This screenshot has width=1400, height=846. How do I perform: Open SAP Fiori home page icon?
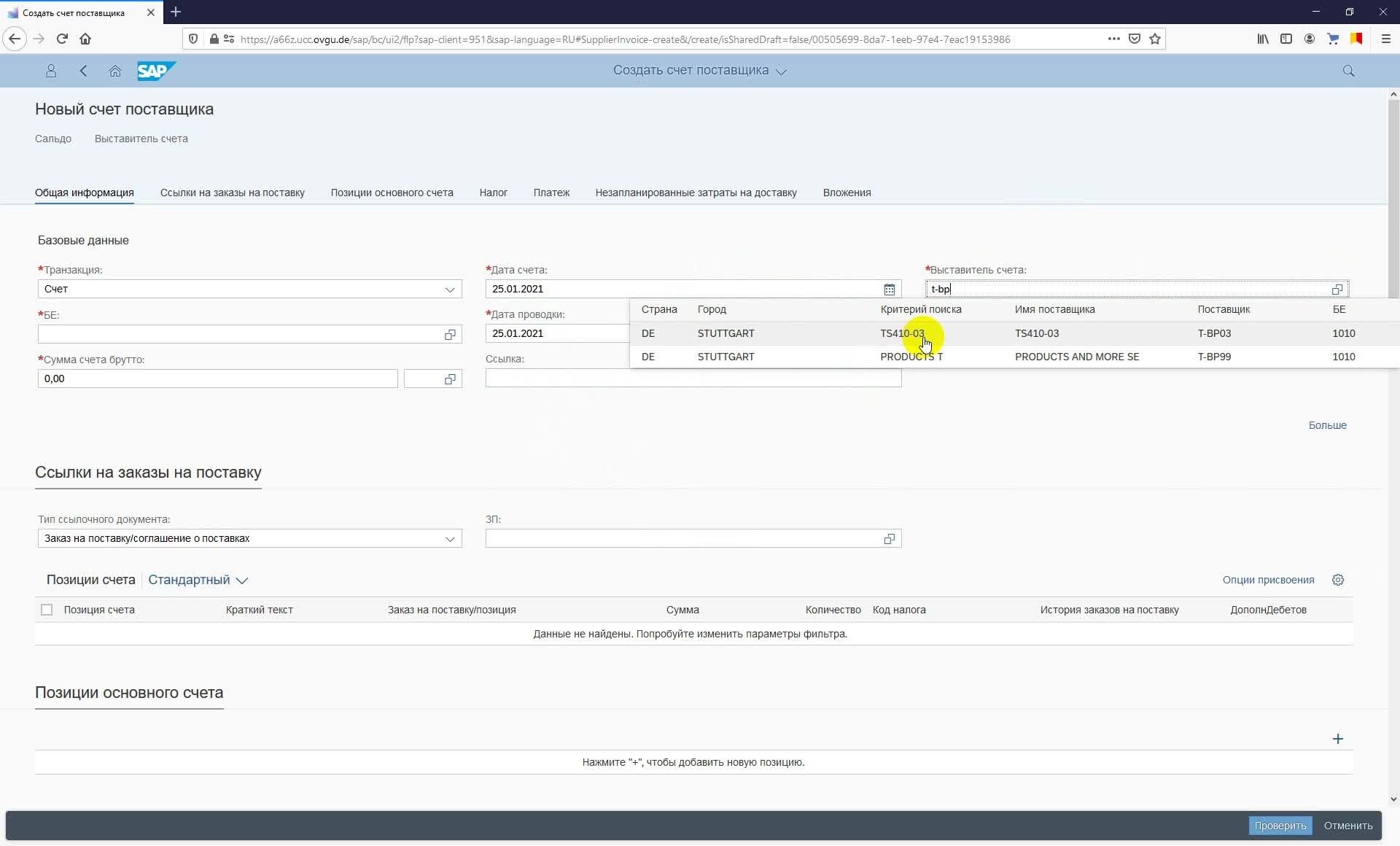[115, 71]
